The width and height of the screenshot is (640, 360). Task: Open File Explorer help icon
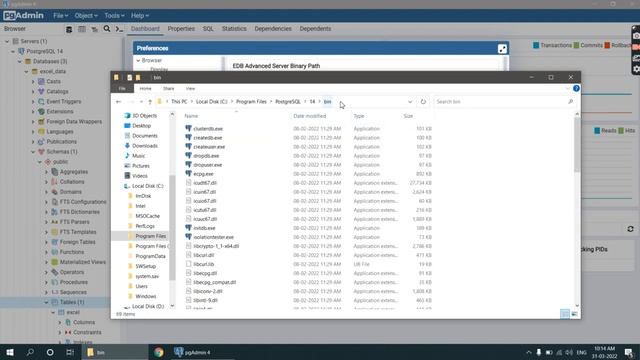(x=576, y=88)
